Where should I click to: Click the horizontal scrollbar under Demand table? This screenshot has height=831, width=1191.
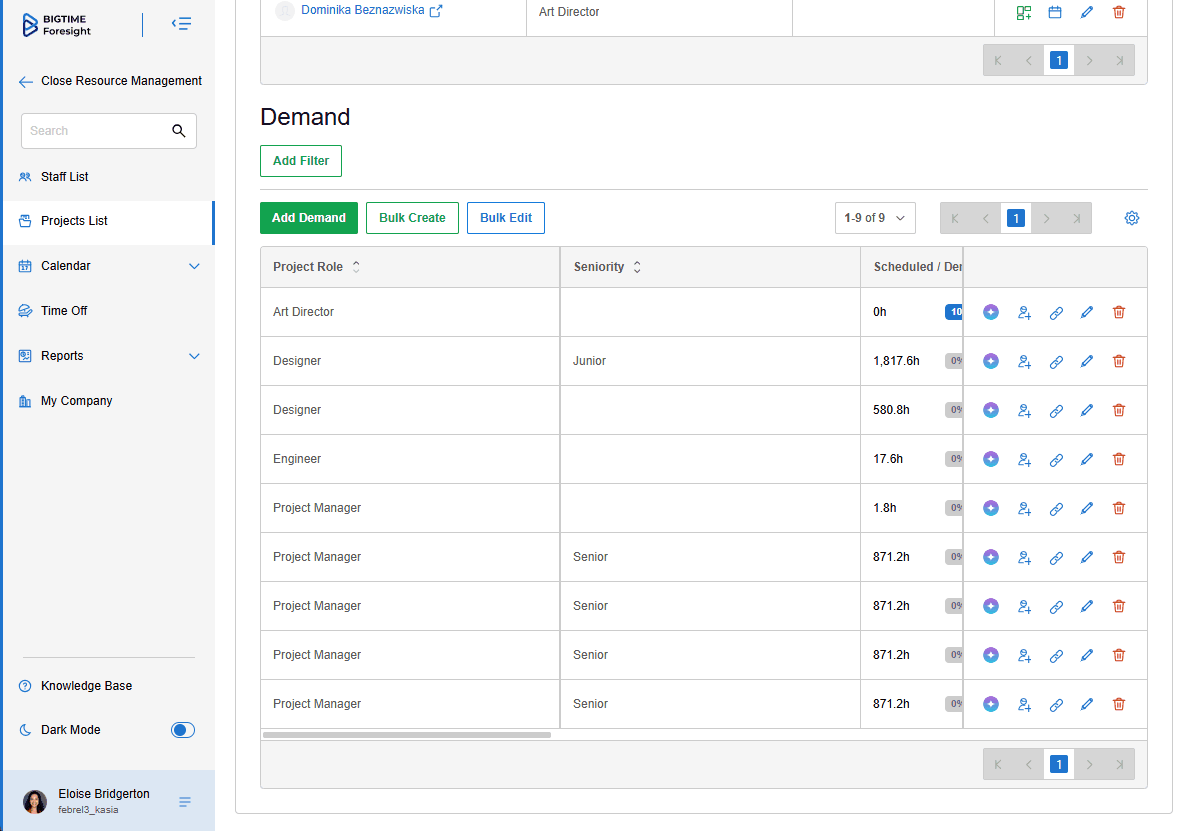click(x=406, y=735)
